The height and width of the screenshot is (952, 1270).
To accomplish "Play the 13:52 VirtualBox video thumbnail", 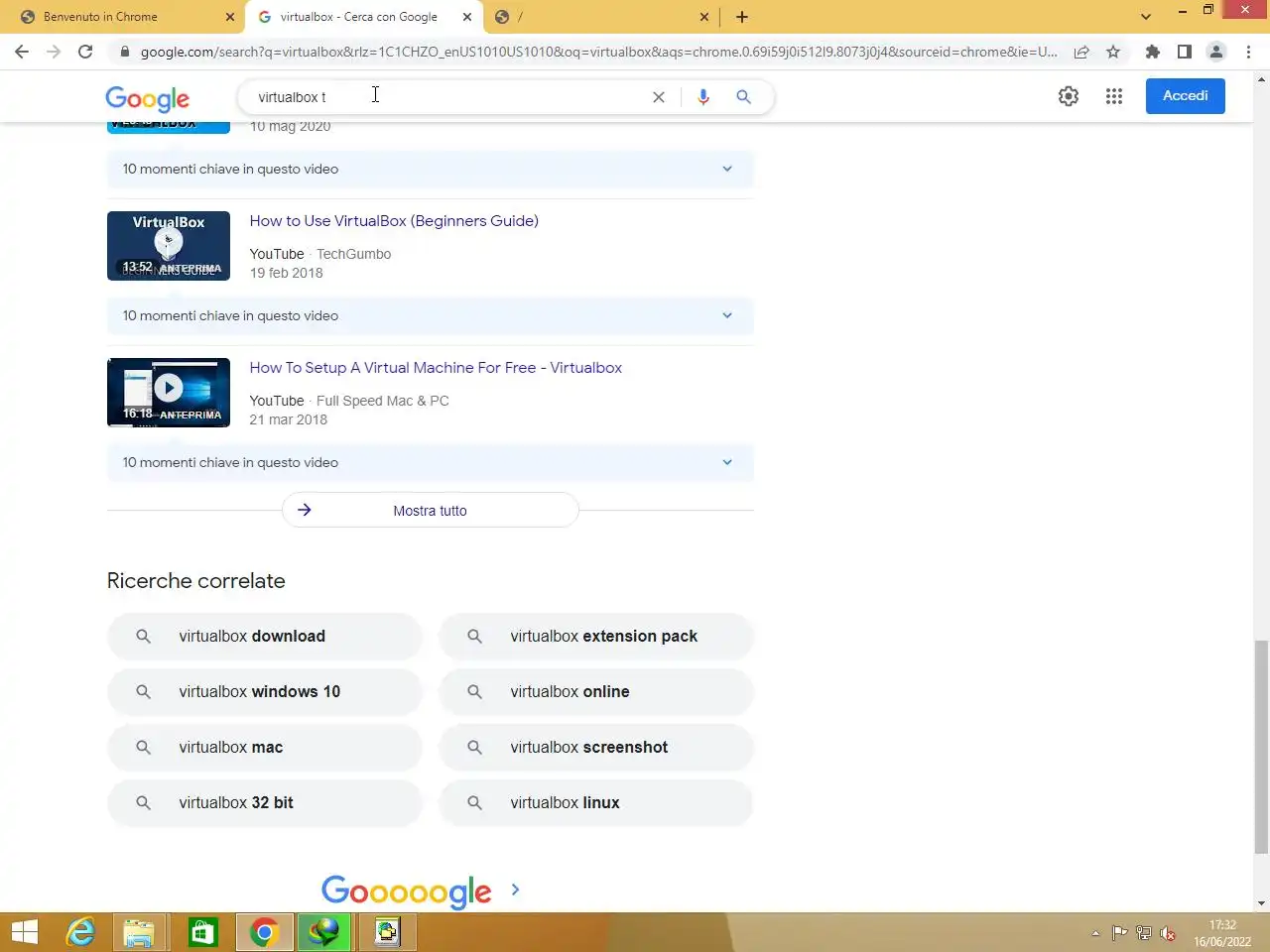I will coord(169,246).
